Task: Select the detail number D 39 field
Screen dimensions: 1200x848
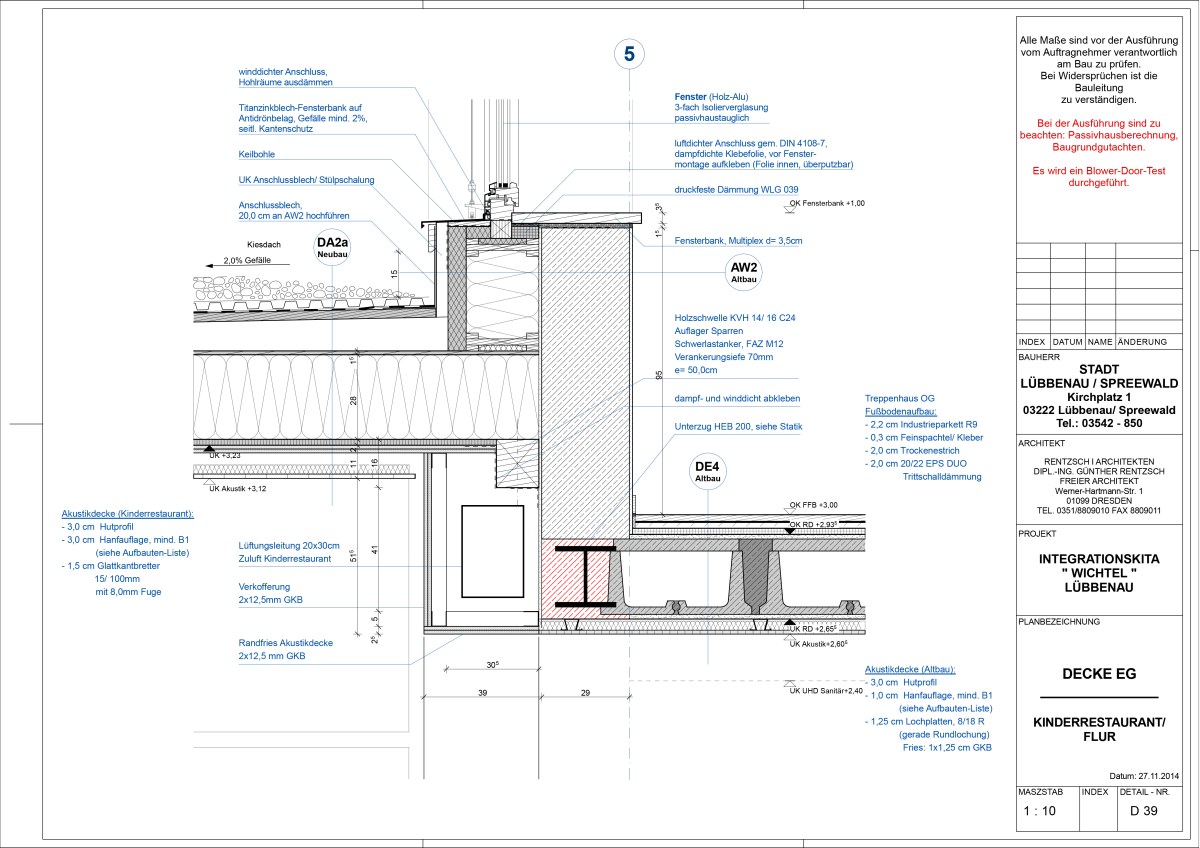Action: 1143,811
